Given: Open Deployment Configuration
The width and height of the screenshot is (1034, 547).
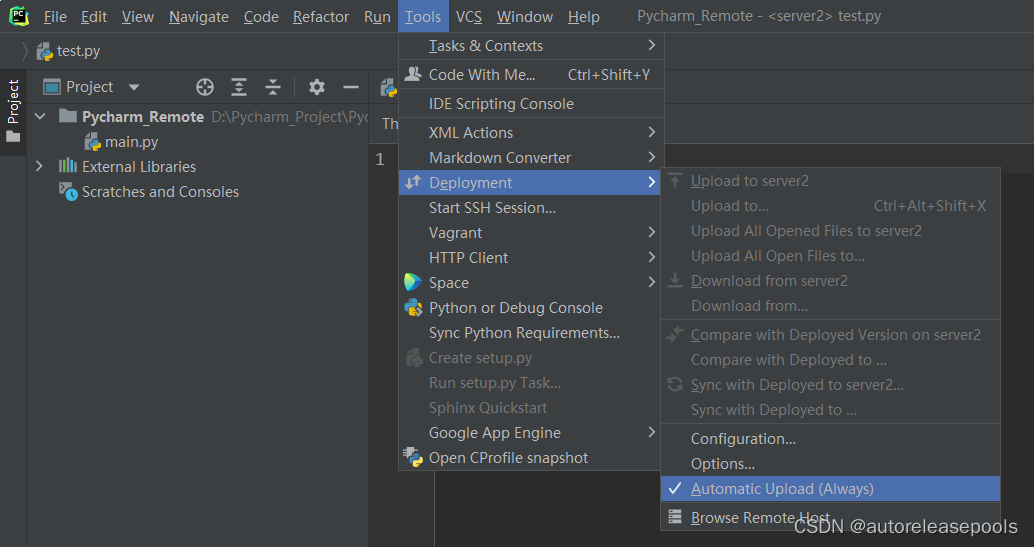Looking at the screenshot, I should point(830,439).
